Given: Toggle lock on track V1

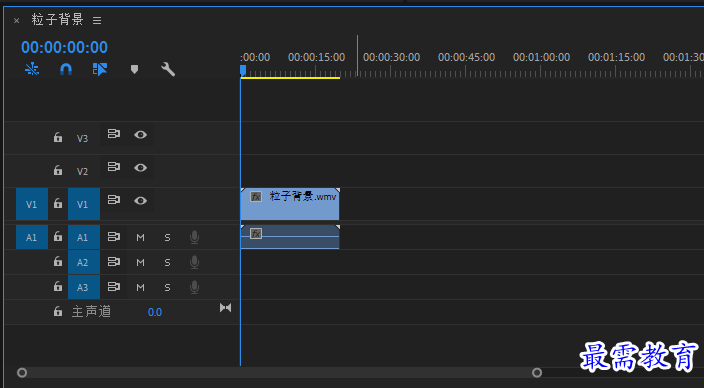Looking at the screenshot, I should click(58, 203).
